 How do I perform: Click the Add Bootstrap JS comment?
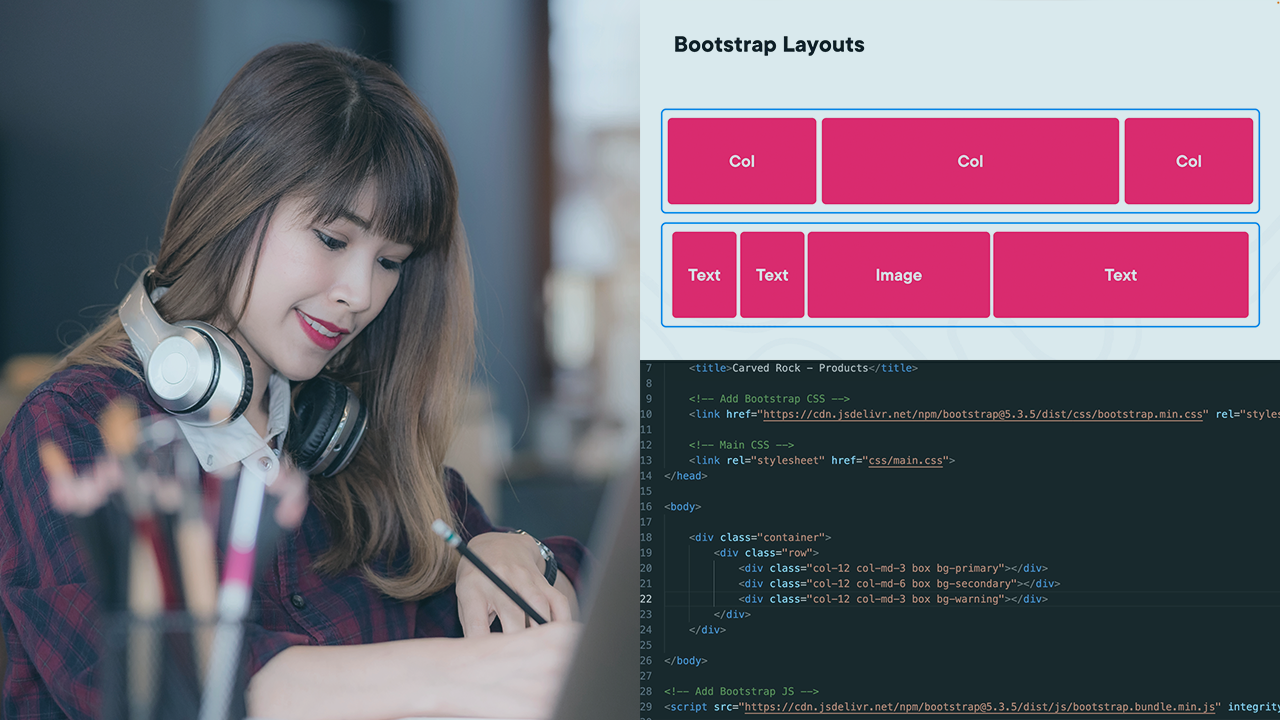[741, 691]
